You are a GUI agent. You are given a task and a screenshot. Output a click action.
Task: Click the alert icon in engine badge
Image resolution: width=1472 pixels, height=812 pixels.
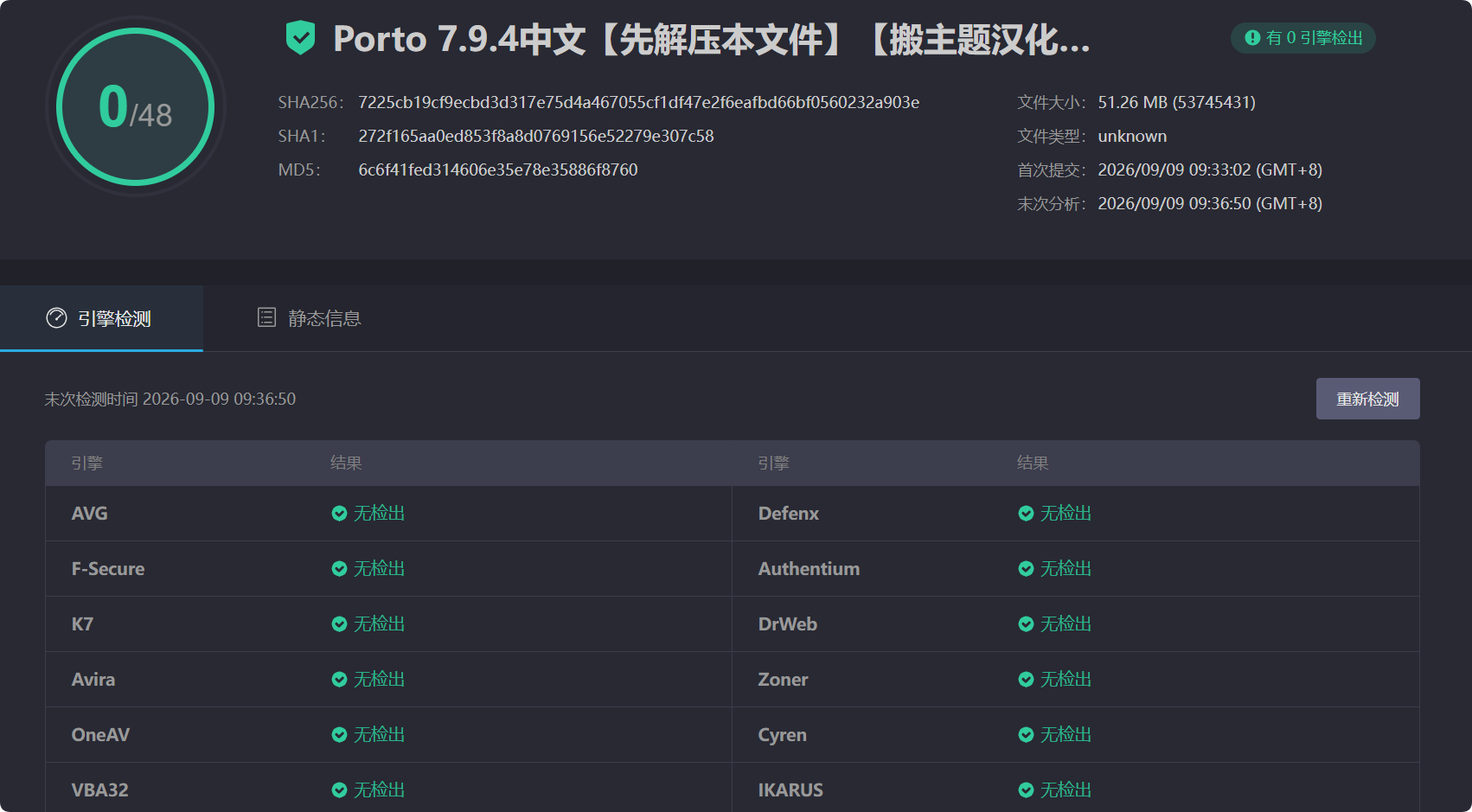pyautogui.click(x=1251, y=38)
